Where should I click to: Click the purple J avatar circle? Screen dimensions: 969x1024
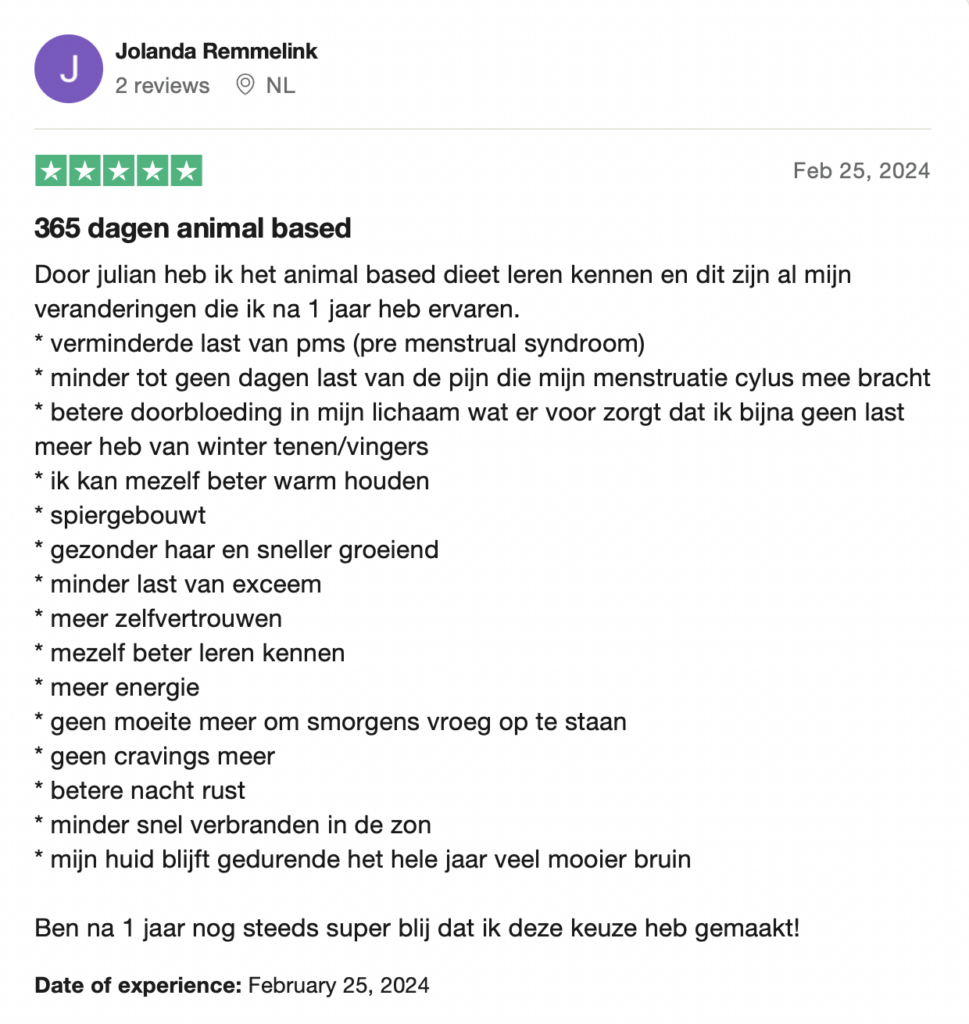pyautogui.click(x=68, y=69)
